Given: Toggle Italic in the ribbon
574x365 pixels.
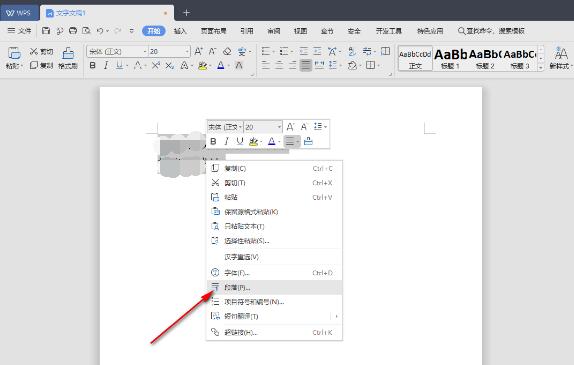Looking at the screenshot, I should click(106, 66).
